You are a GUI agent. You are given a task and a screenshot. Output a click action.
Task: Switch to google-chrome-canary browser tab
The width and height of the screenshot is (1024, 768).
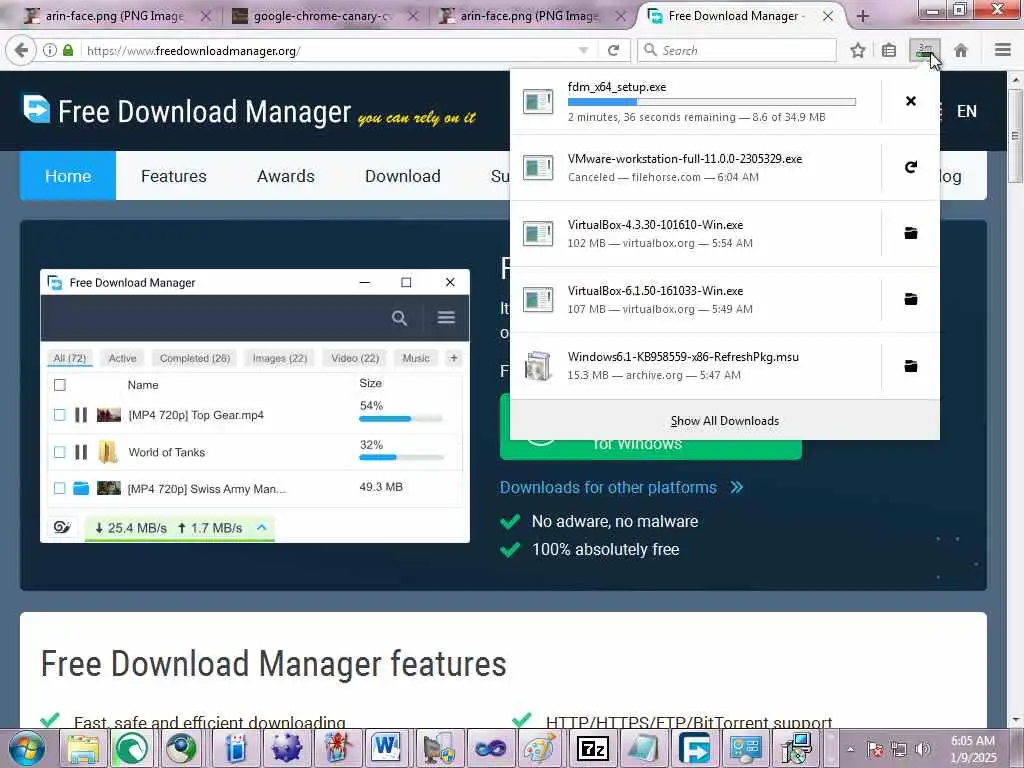tap(323, 16)
